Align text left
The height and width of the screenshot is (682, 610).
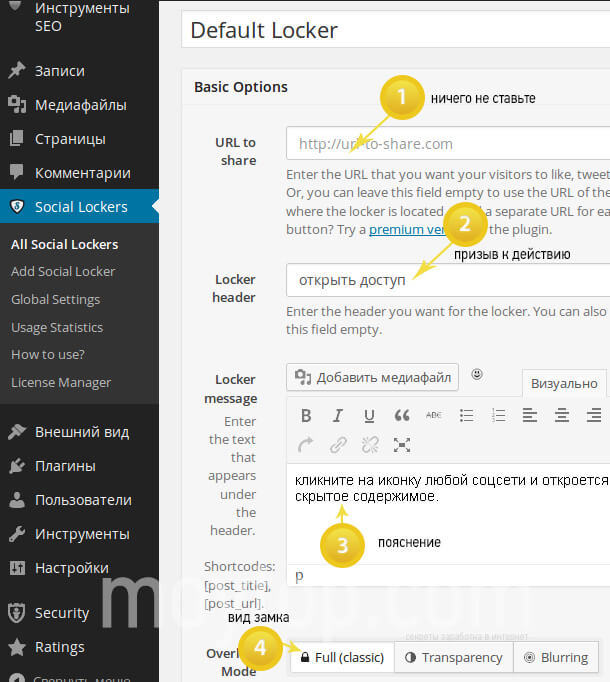pos(530,415)
